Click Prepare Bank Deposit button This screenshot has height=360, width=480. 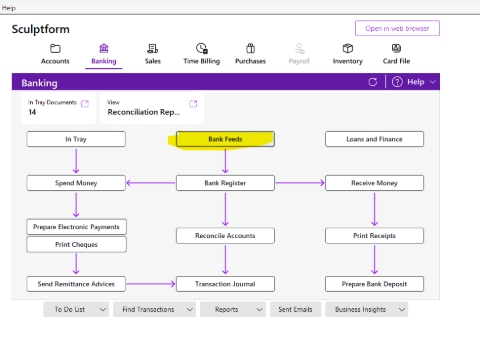(374, 284)
